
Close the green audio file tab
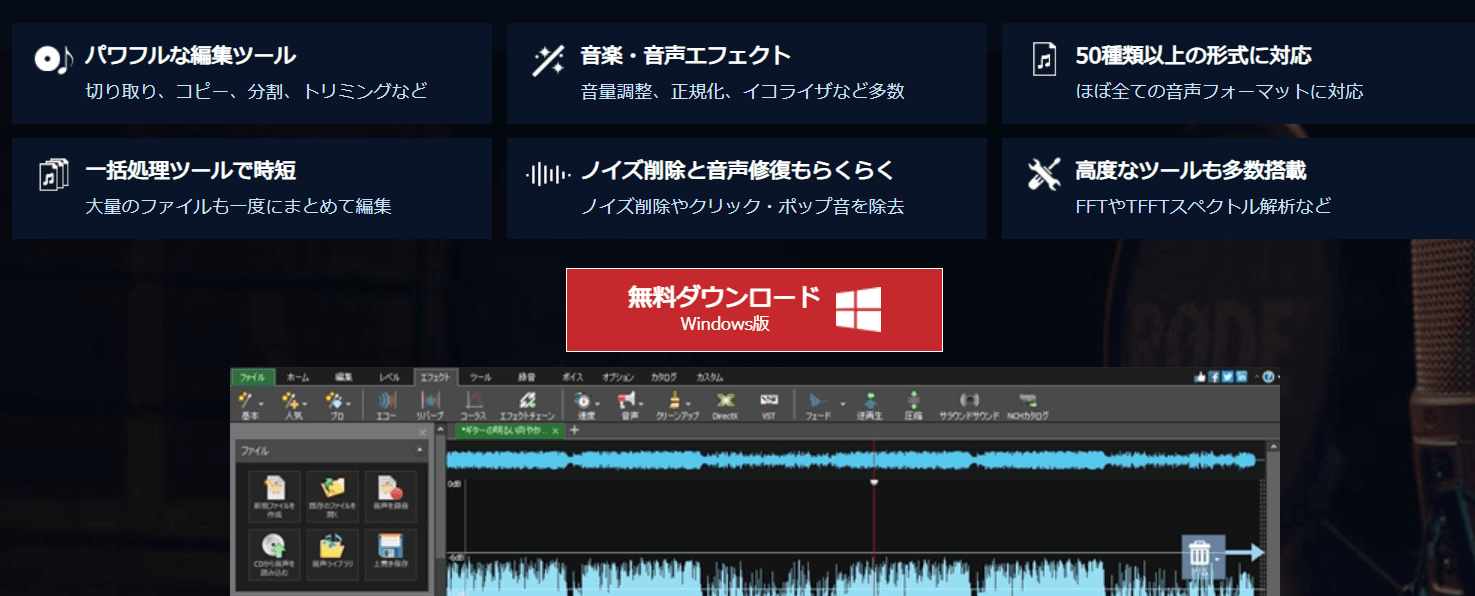555,431
